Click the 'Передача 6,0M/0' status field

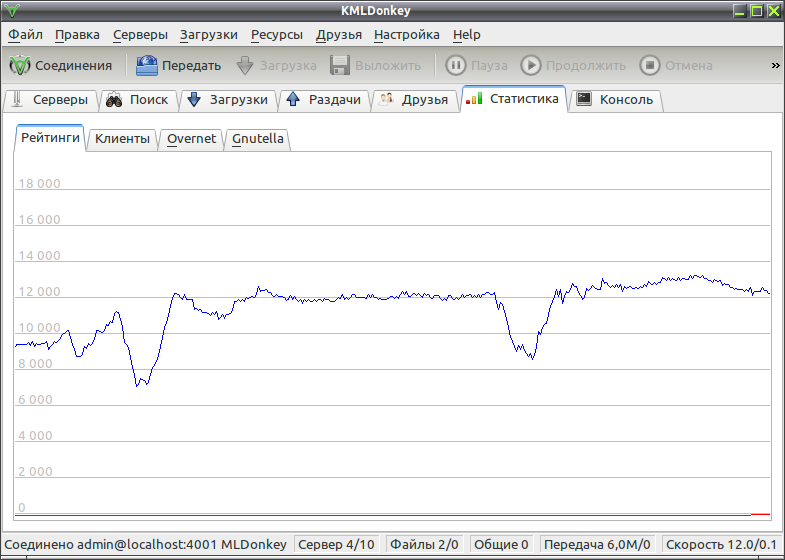point(597,544)
